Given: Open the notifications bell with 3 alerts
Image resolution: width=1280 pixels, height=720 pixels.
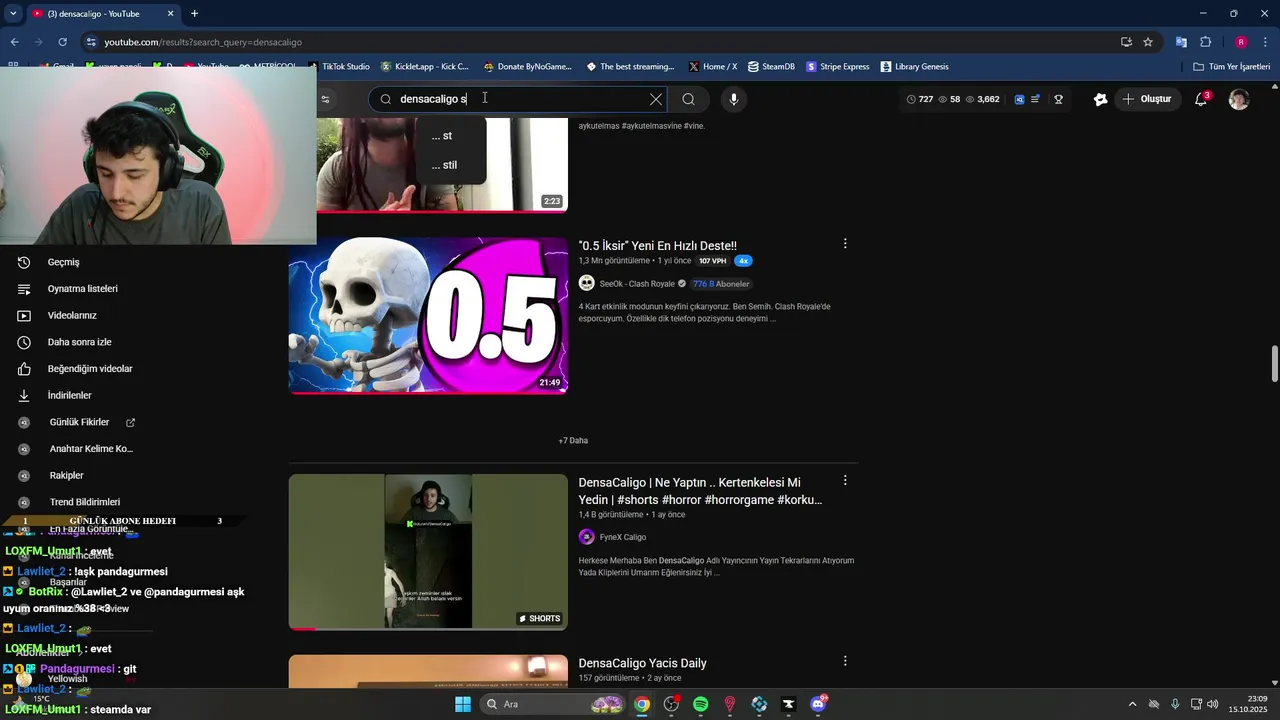Looking at the screenshot, I should click(1201, 99).
